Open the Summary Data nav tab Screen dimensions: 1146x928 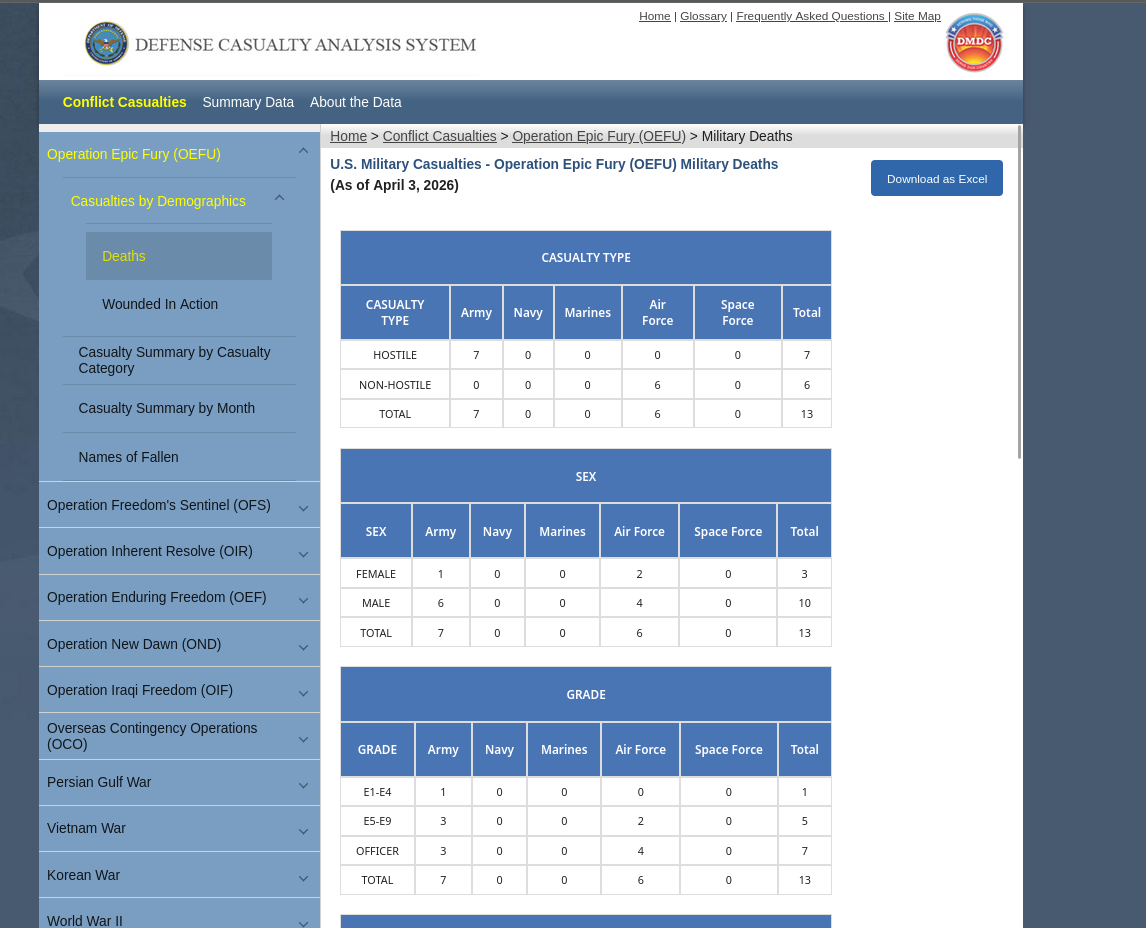click(x=248, y=102)
